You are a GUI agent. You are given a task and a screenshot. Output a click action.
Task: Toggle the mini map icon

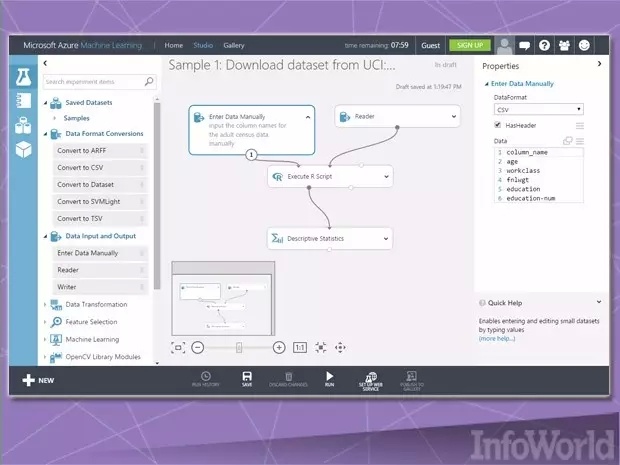178,348
